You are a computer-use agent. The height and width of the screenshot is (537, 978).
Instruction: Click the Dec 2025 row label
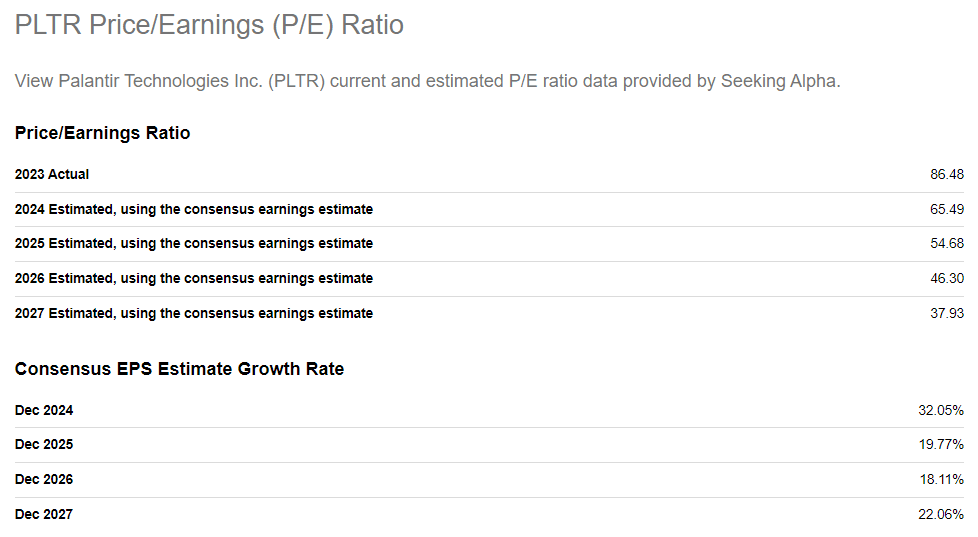coord(44,444)
